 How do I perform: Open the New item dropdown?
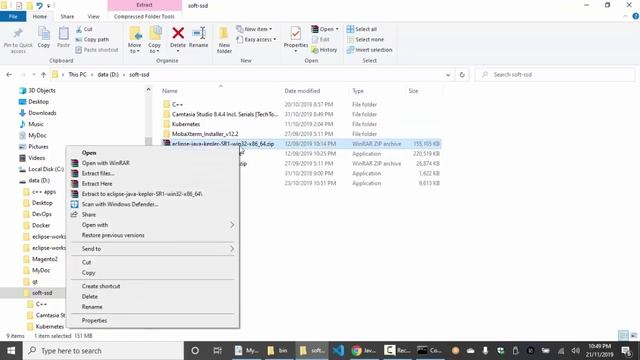click(x=254, y=29)
